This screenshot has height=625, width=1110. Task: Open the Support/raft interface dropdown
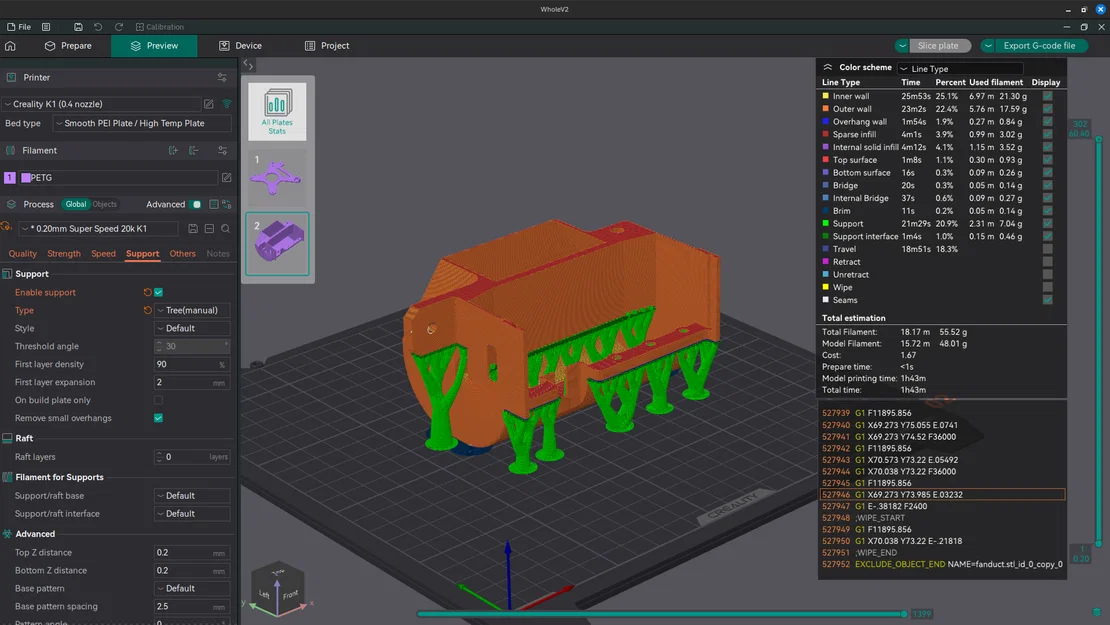point(193,514)
